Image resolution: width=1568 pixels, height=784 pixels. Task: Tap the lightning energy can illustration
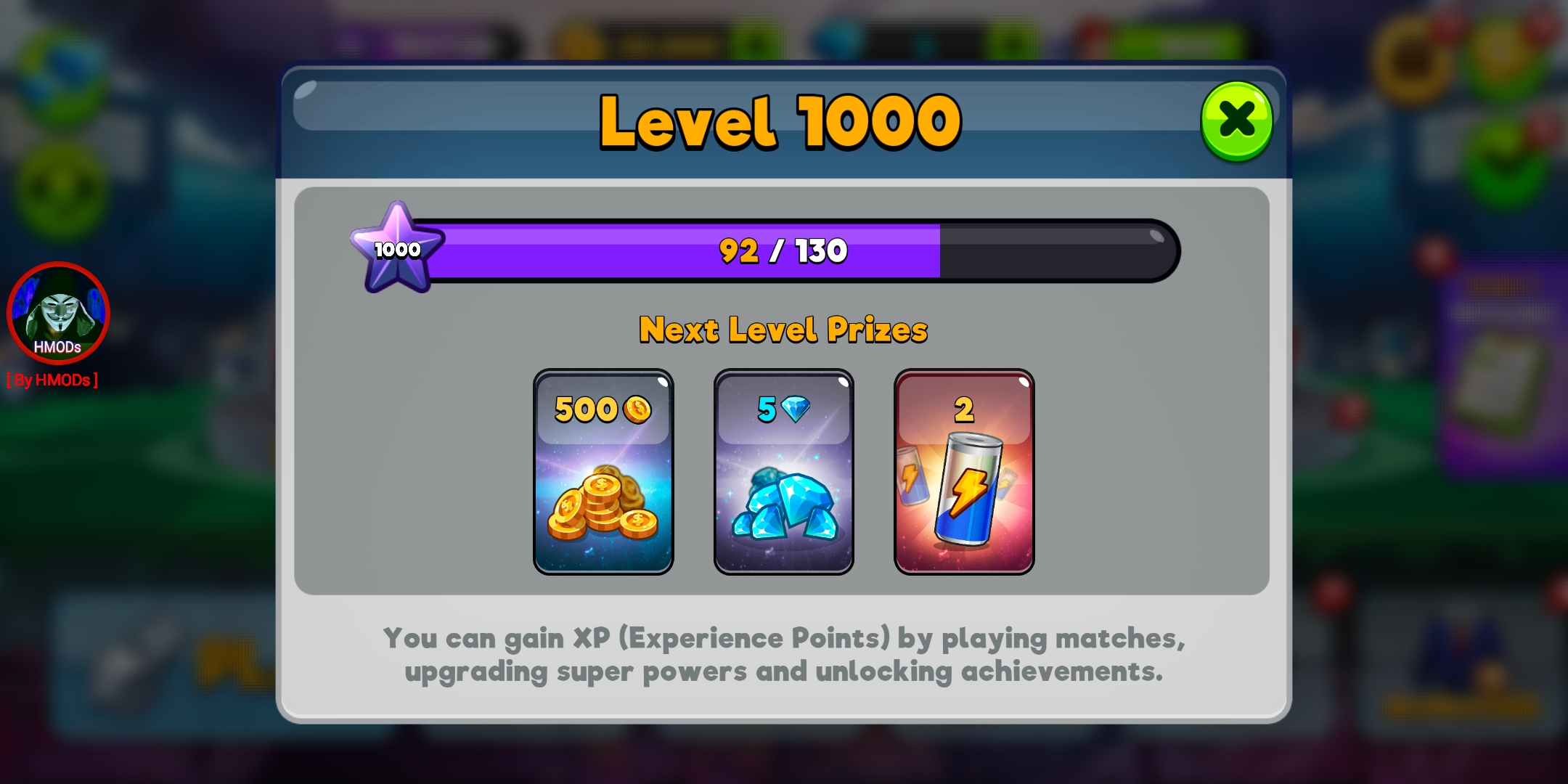965,490
